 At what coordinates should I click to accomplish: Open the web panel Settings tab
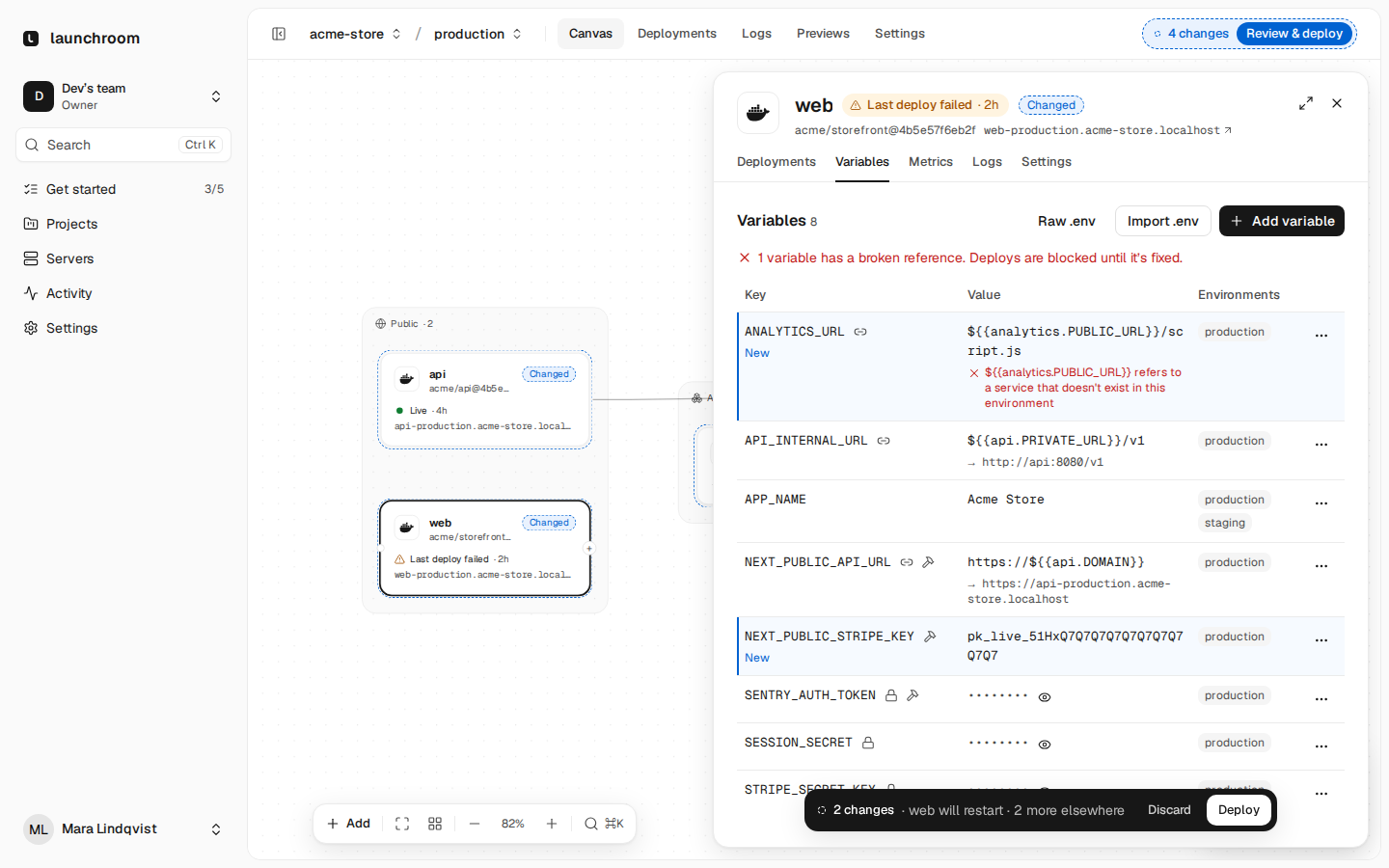(x=1047, y=162)
